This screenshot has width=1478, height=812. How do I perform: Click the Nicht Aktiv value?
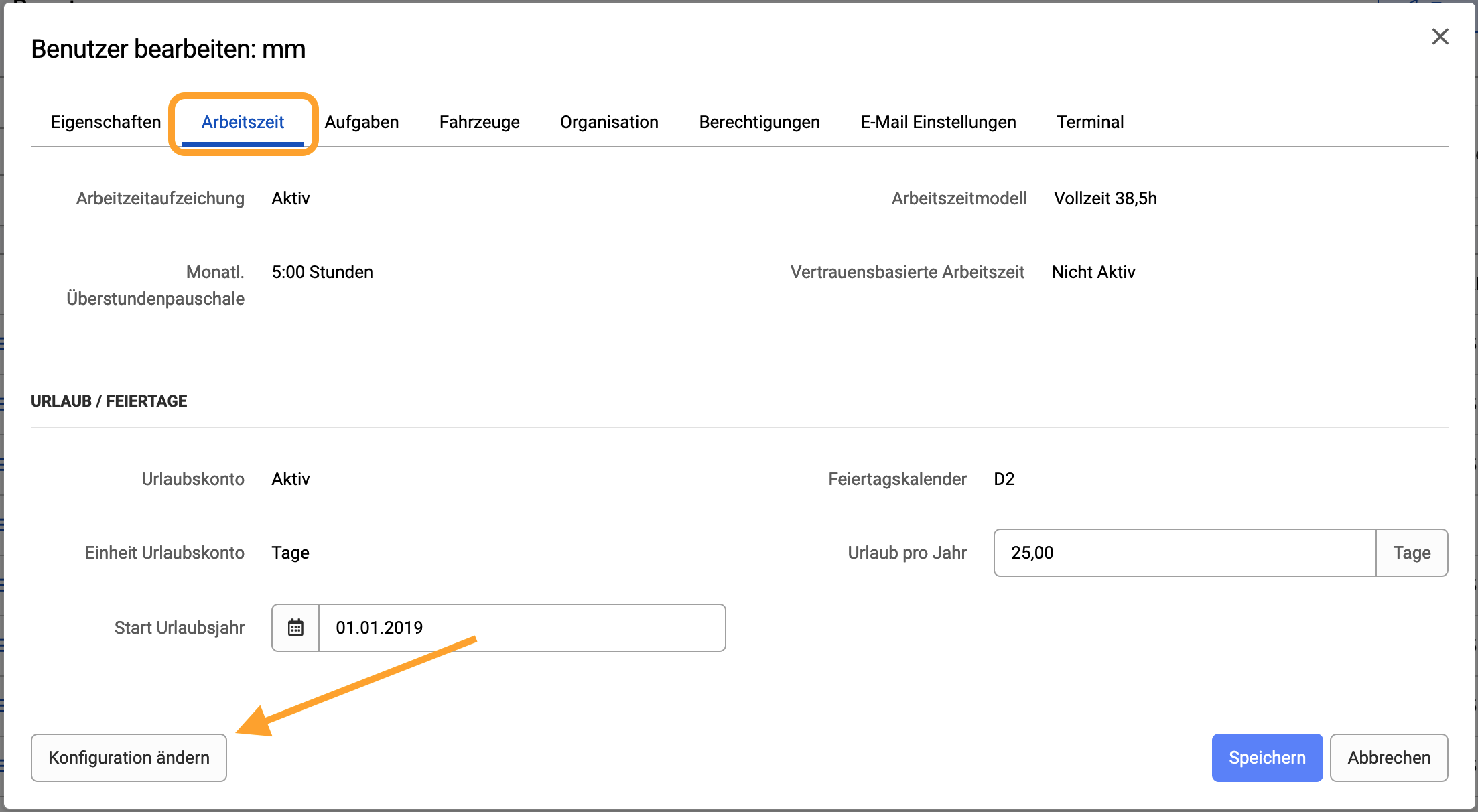[x=1093, y=272]
